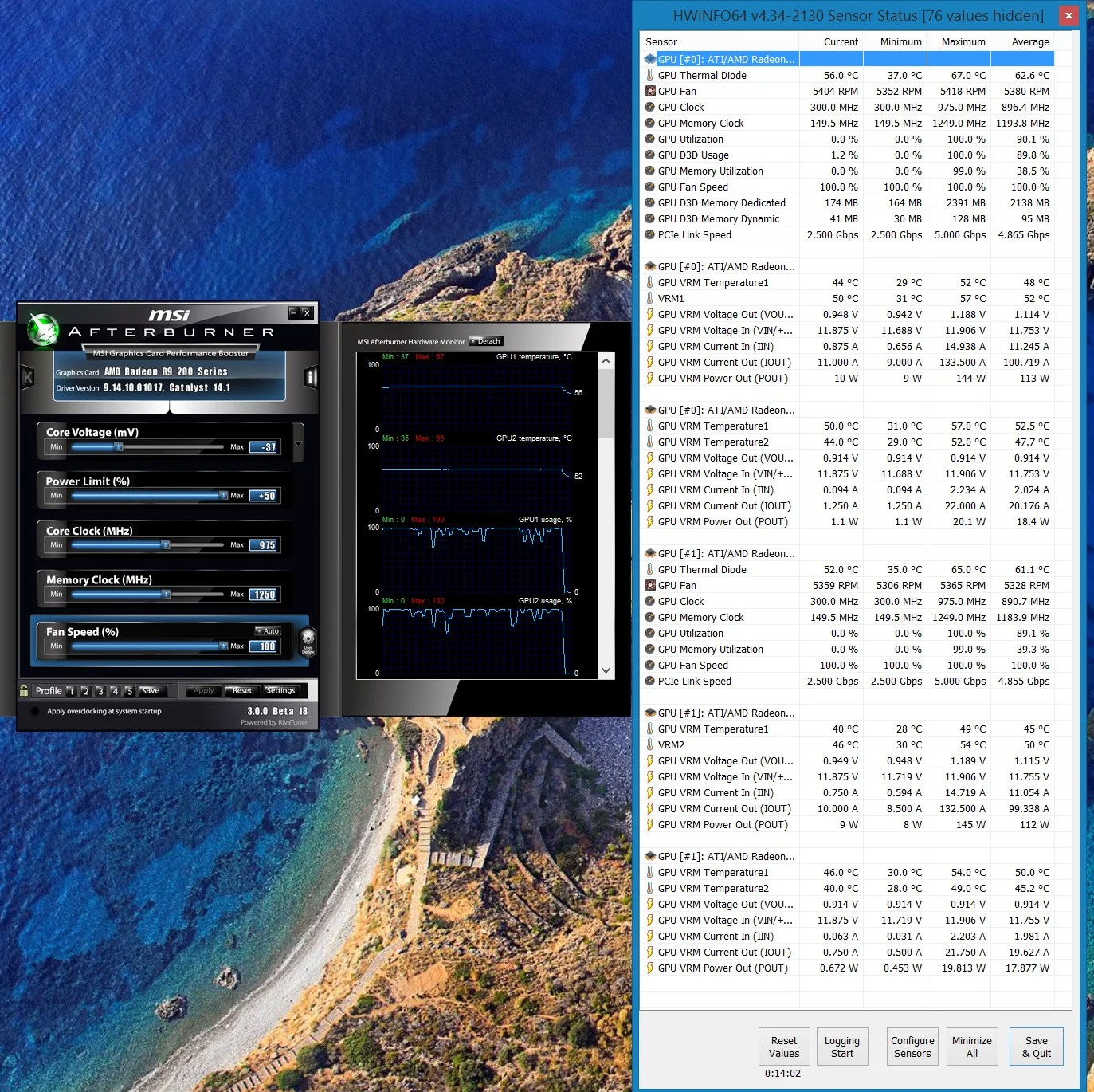Click the GPU Thermal Diode thermometer icon for GPU #0
1094x1092 pixels.
click(x=650, y=75)
